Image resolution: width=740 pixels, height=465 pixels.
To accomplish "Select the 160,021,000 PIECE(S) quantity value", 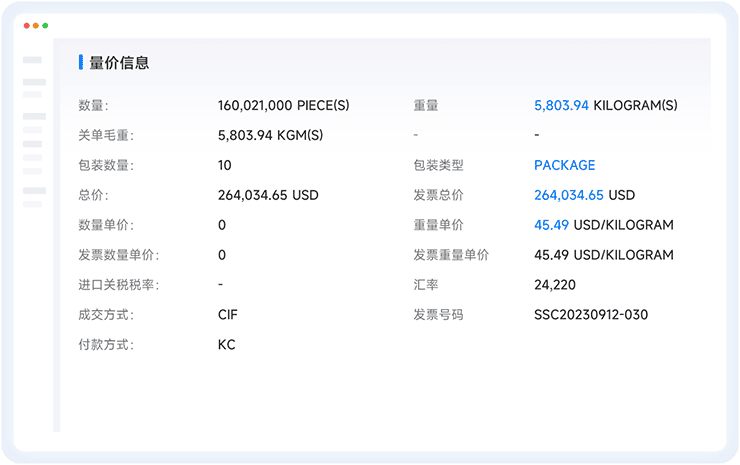I will click(283, 105).
